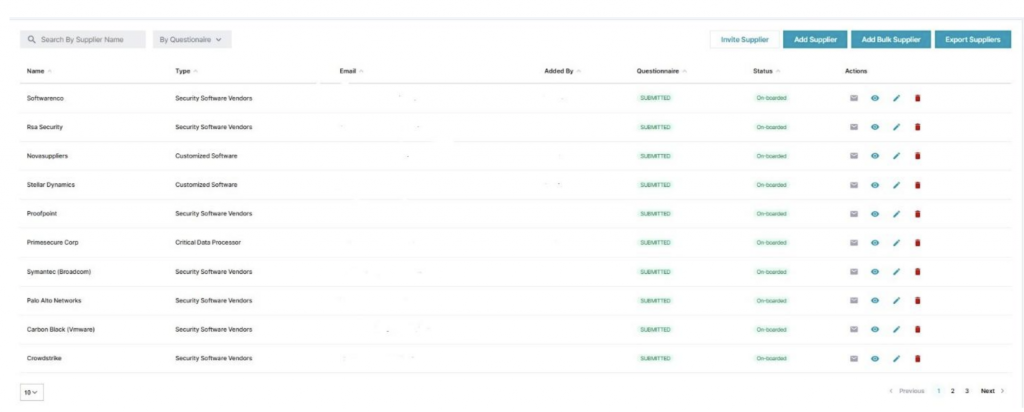Sort table by Type column
The width and height of the screenshot is (1024, 412).
(186, 71)
